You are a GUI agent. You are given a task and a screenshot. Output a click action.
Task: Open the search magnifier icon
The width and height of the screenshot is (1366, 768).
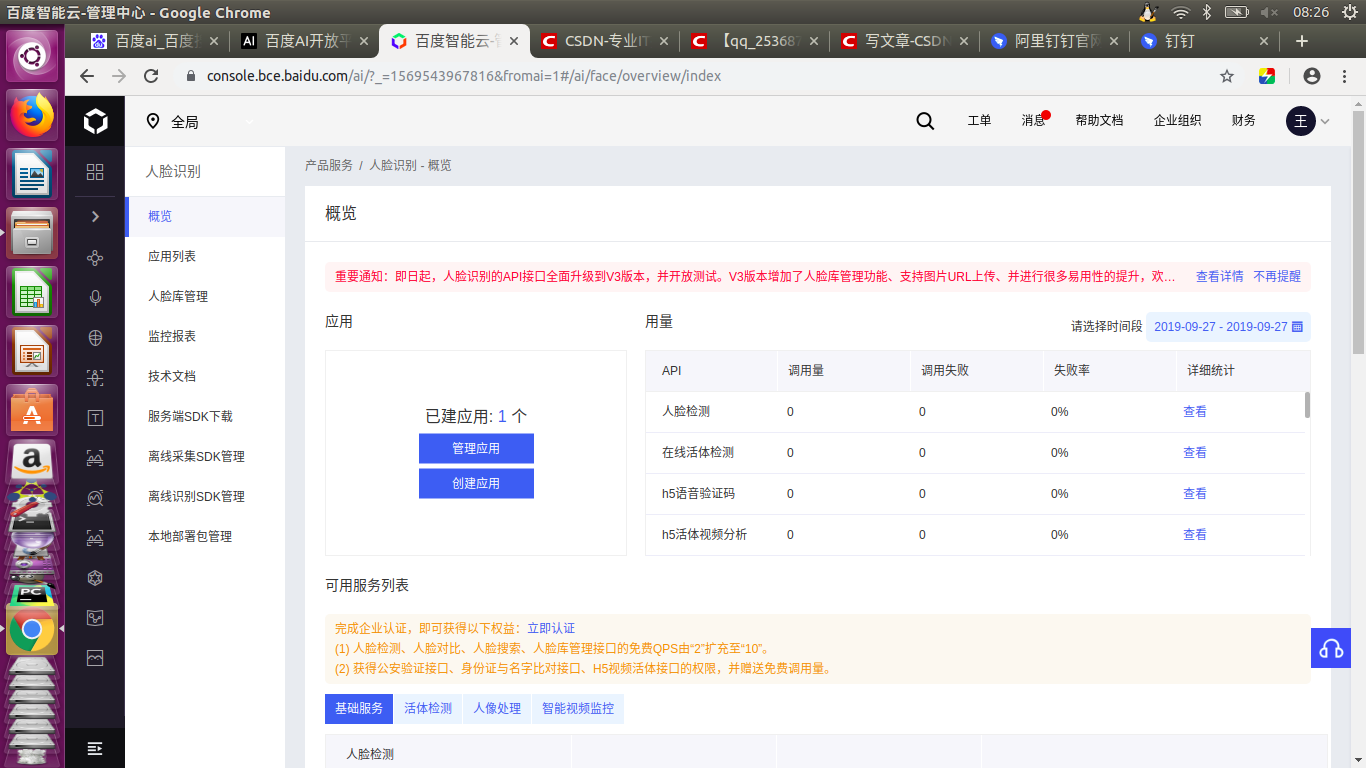click(x=925, y=121)
